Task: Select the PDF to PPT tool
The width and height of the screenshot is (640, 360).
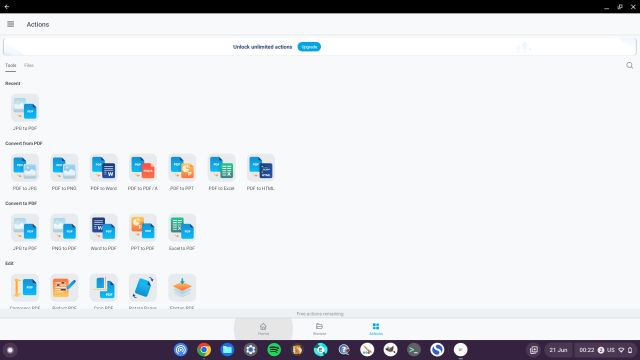Action: 182,172
